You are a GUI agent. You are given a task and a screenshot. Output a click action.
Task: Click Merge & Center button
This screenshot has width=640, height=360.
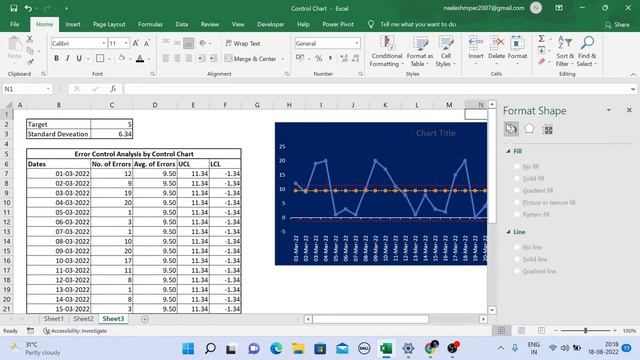(x=250, y=59)
